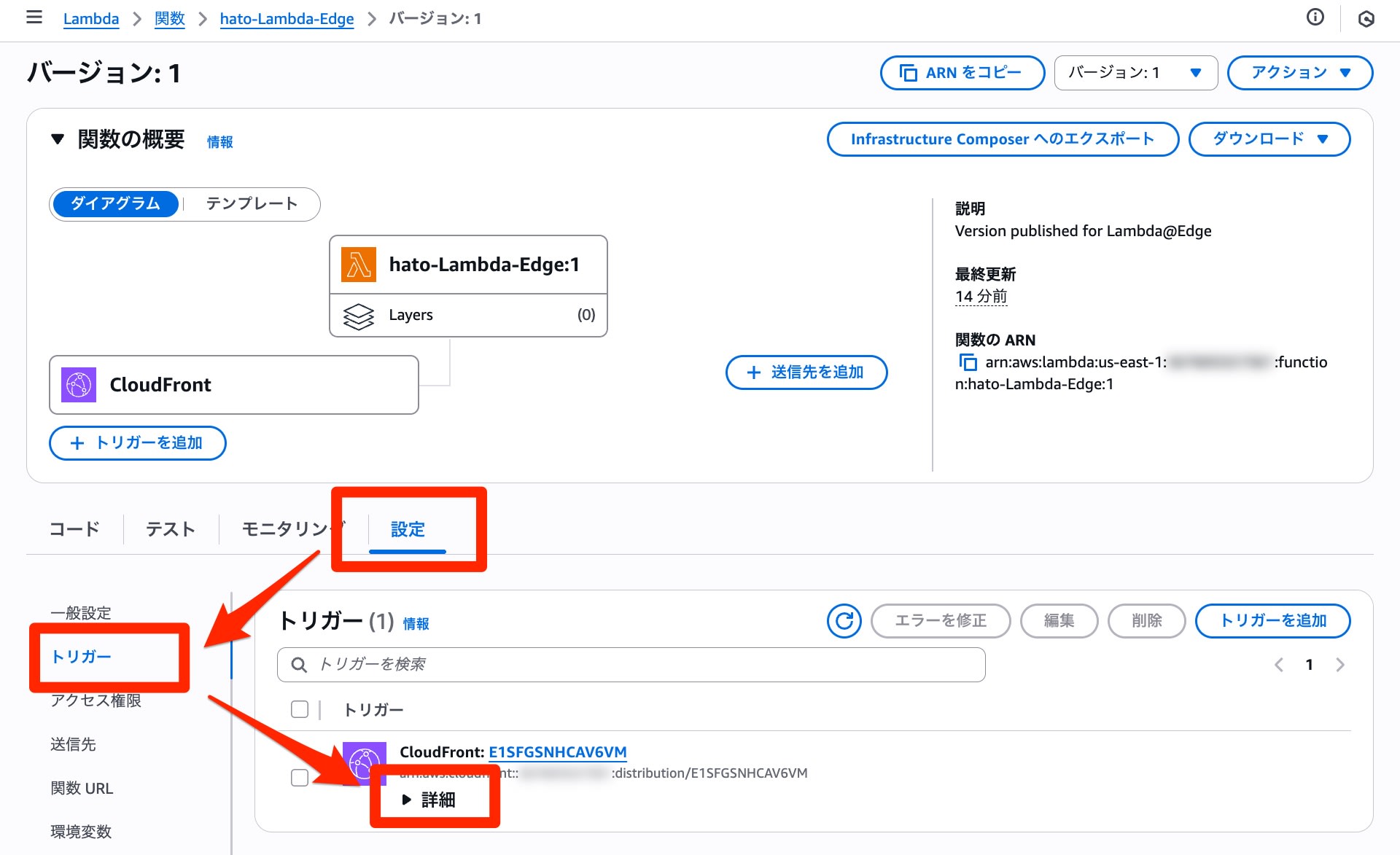Screen dimensions: 1400x855
Task: Click the purple CloudFront icon in the diagram
Action: pos(79,385)
